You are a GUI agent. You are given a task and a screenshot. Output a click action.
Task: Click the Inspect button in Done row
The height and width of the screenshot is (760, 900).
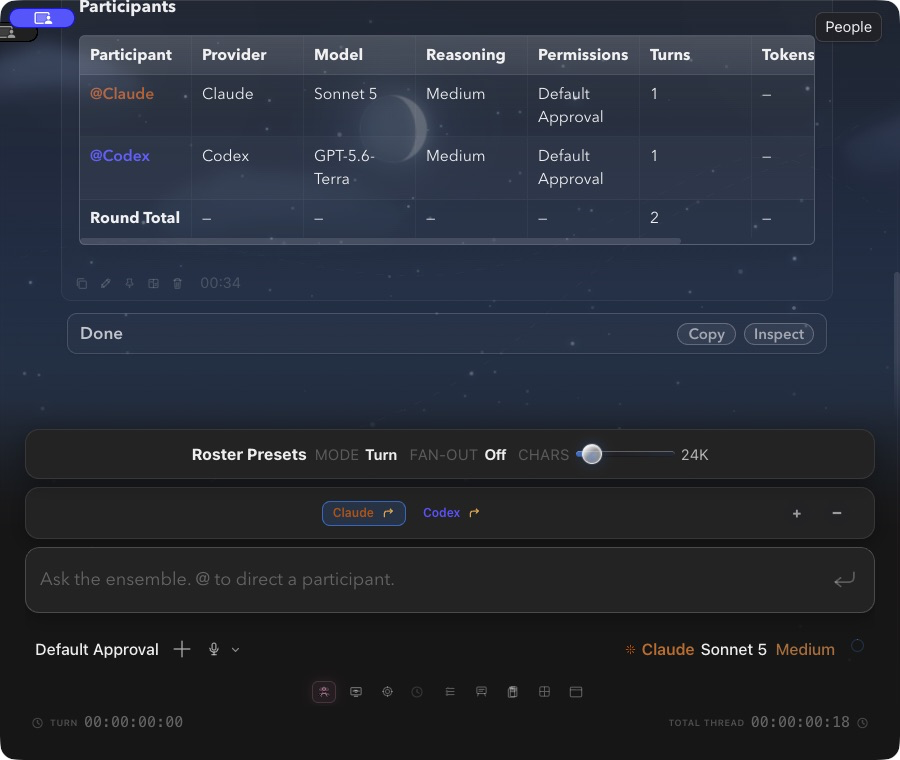[778, 334]
